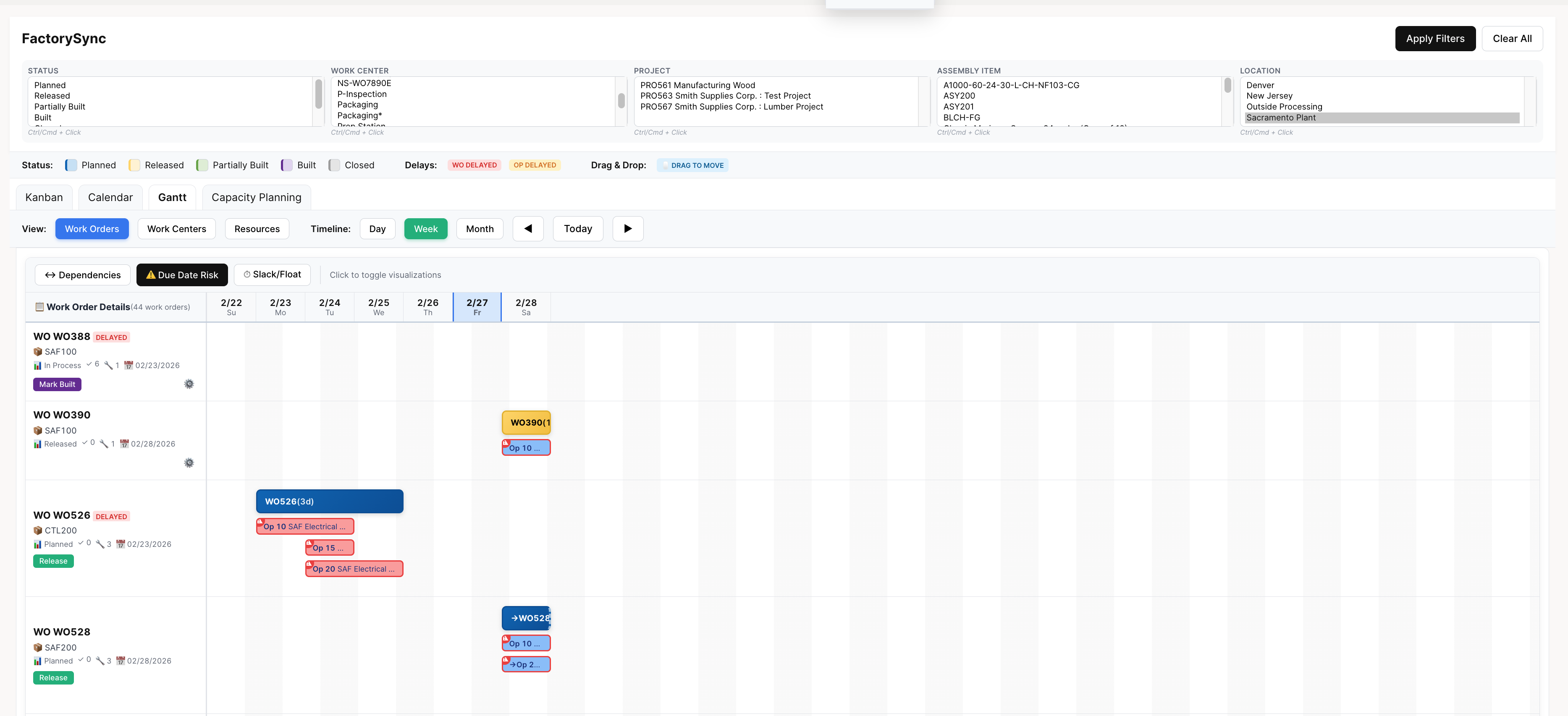Screen dimensions: 1568x716
Task: Click the gear icon on WO390 row
Action: click(x=189, y=463)
